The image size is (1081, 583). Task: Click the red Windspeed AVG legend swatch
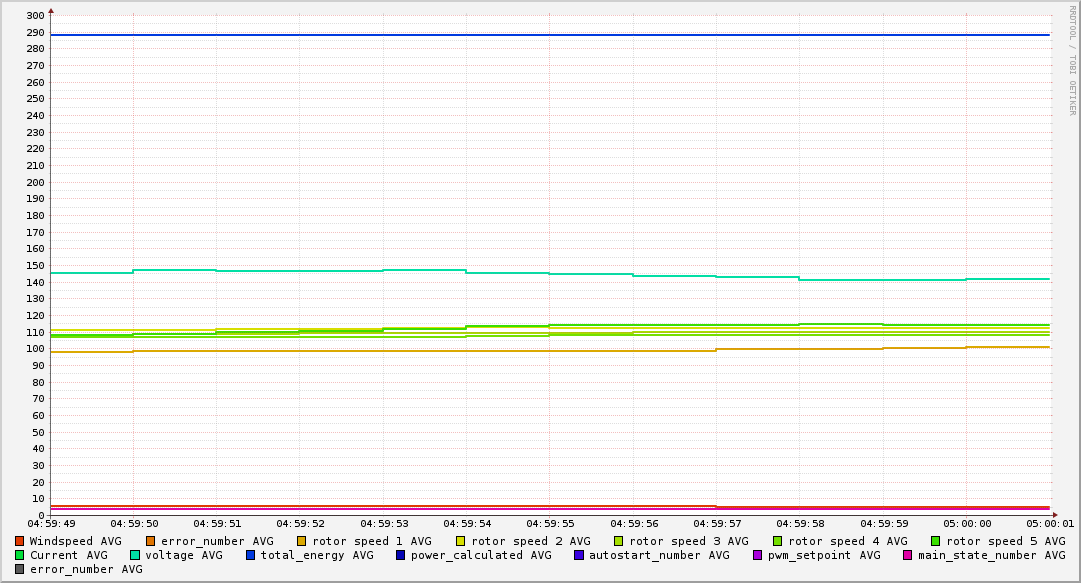coord(20,541)
